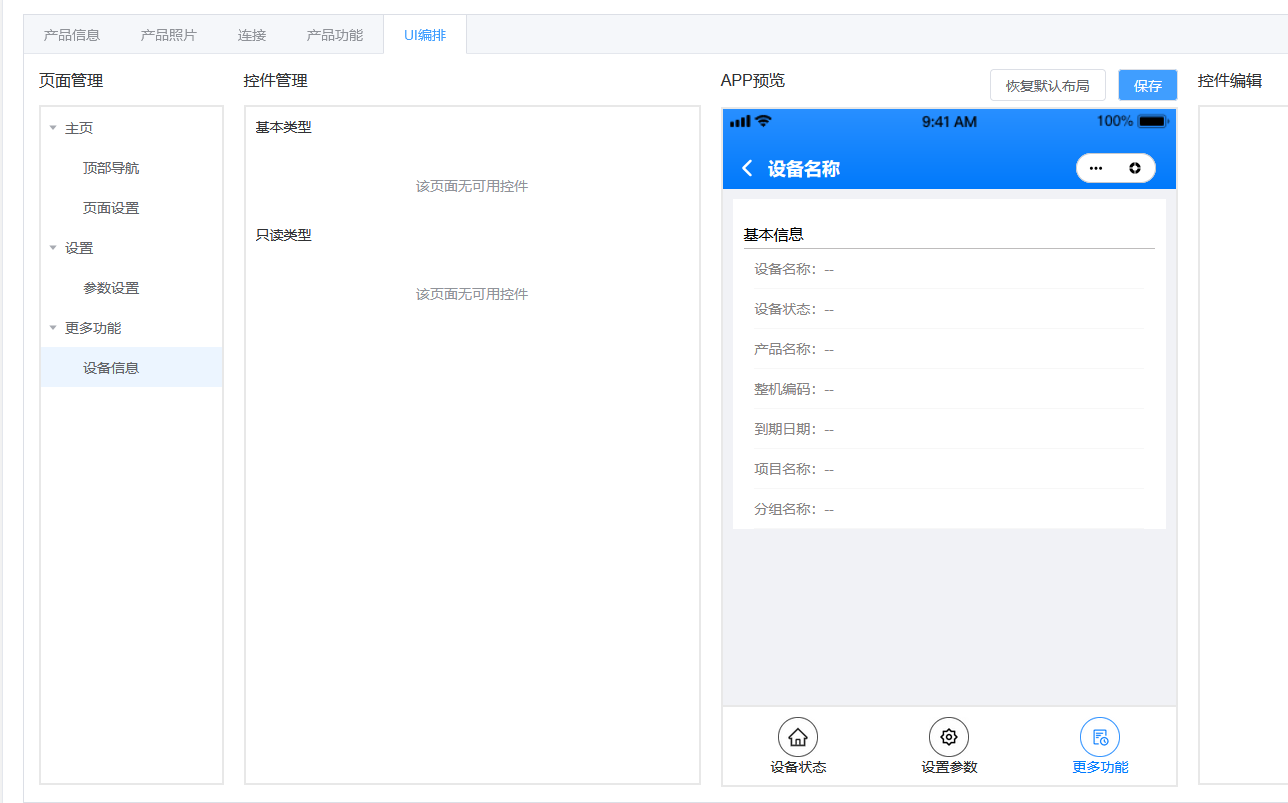Click the 设备状态 row in the preview
Image resolution: width=1288 pixels, height=803 pixels.
[949, 309]
